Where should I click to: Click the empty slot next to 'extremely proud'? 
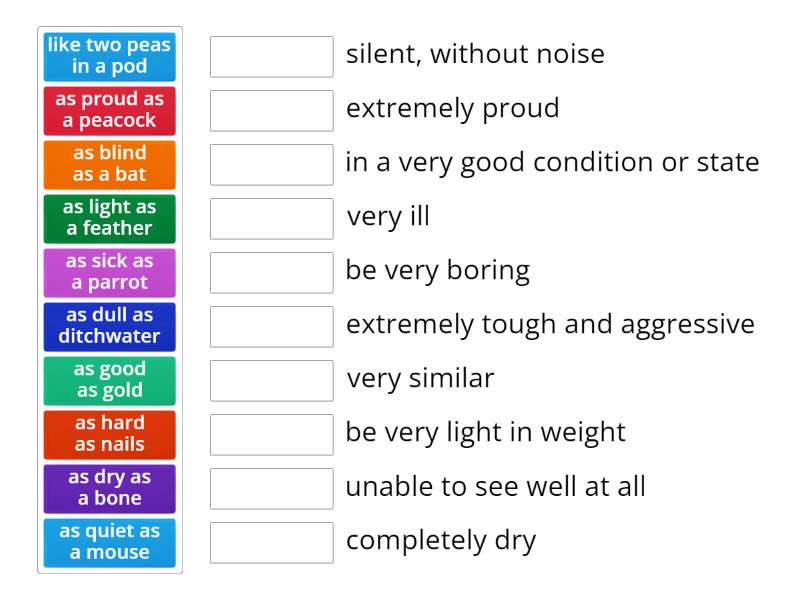point(272,111)
